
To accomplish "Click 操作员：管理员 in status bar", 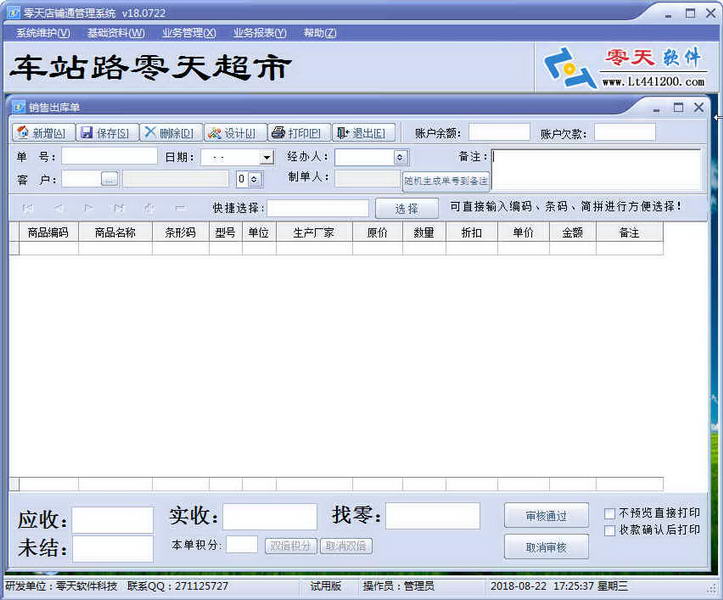I will pos(398,586).
